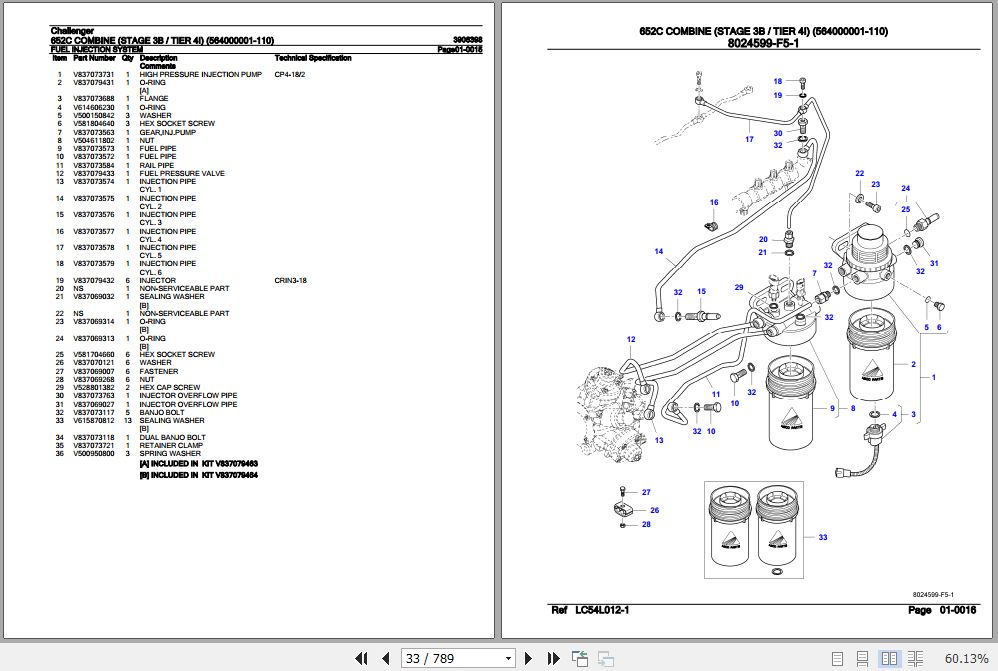
Task: Jump to the first page using the toolbar
Action: point(362,658)
